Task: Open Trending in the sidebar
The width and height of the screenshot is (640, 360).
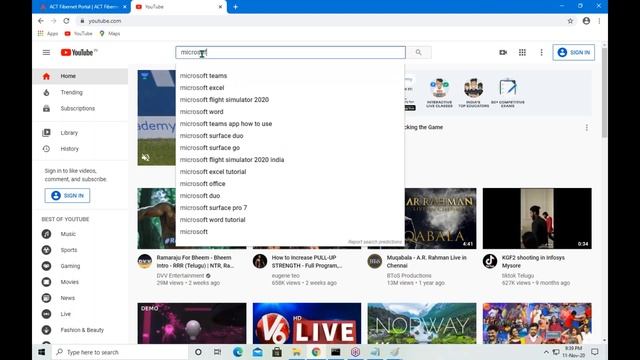Action: pos(80,92)
